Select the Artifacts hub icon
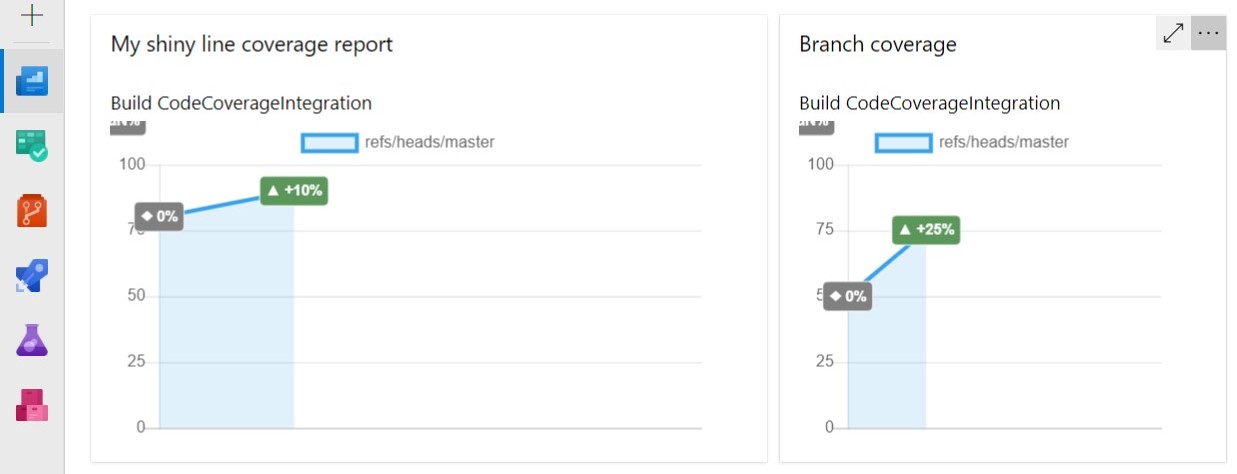The width and height of the screenshot is (1237, 474). tap(32, 406)
